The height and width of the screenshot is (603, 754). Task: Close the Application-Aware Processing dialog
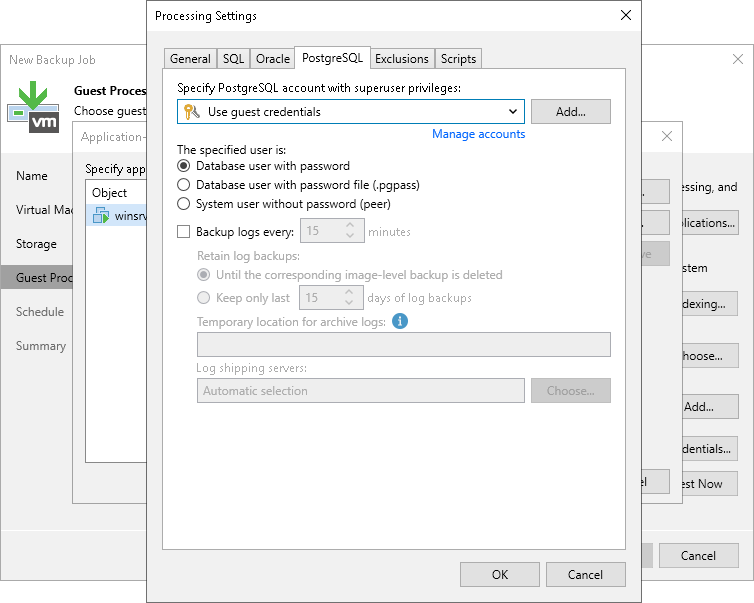pos(666,136)
